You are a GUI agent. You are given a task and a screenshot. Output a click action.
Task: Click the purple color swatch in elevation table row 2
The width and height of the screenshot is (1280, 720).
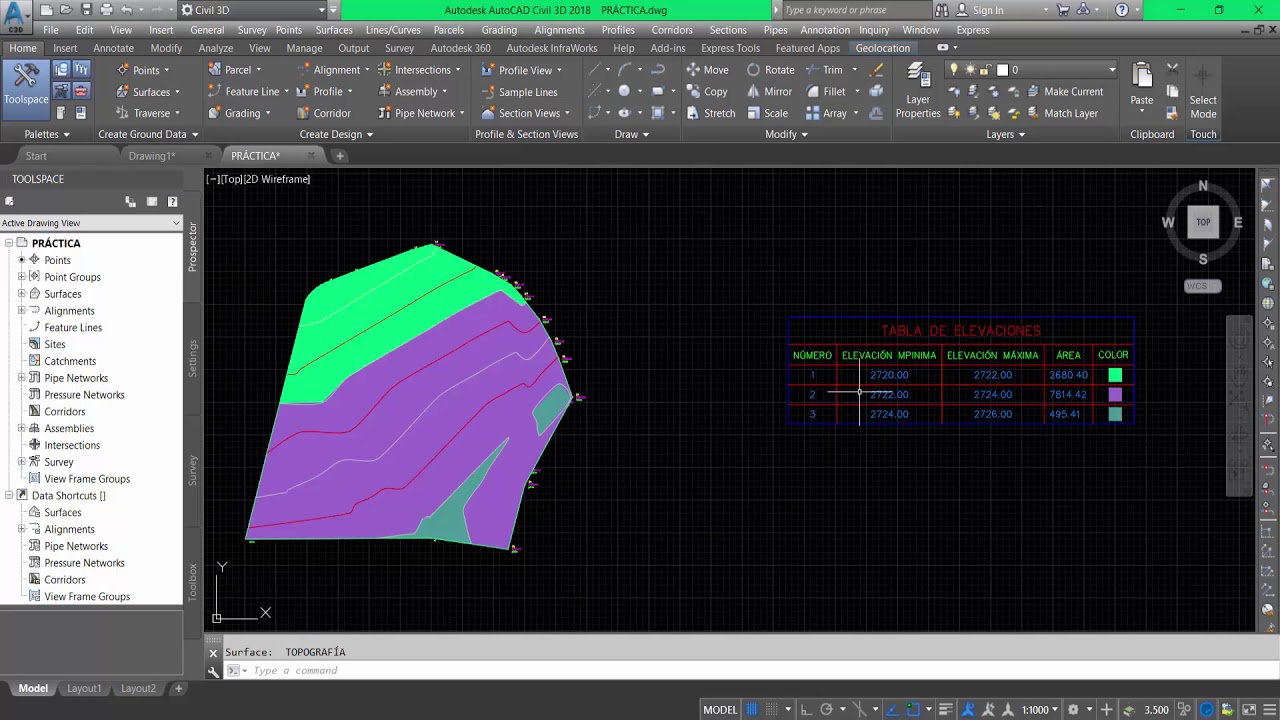click(x=1115, y=395)
